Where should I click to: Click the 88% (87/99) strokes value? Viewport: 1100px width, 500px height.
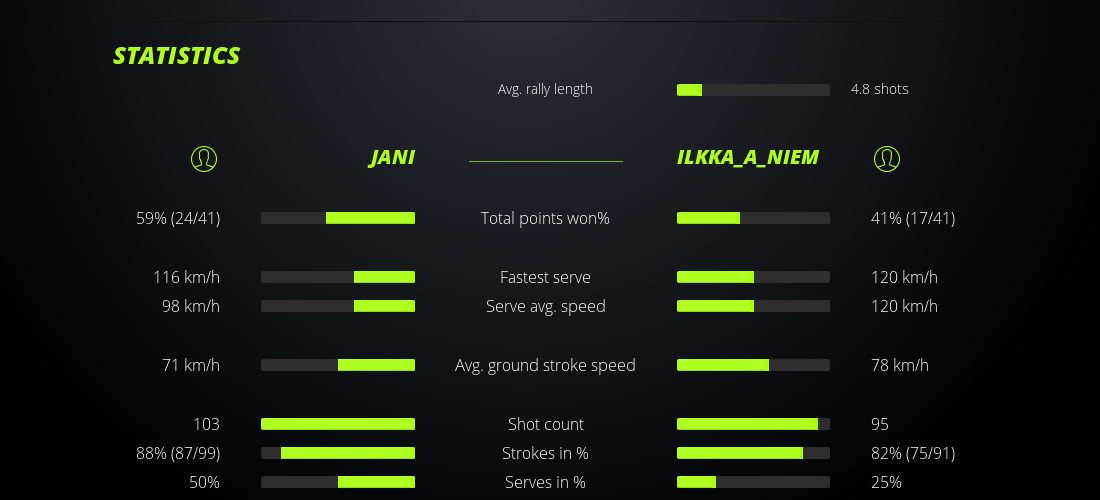click(178, 453)
